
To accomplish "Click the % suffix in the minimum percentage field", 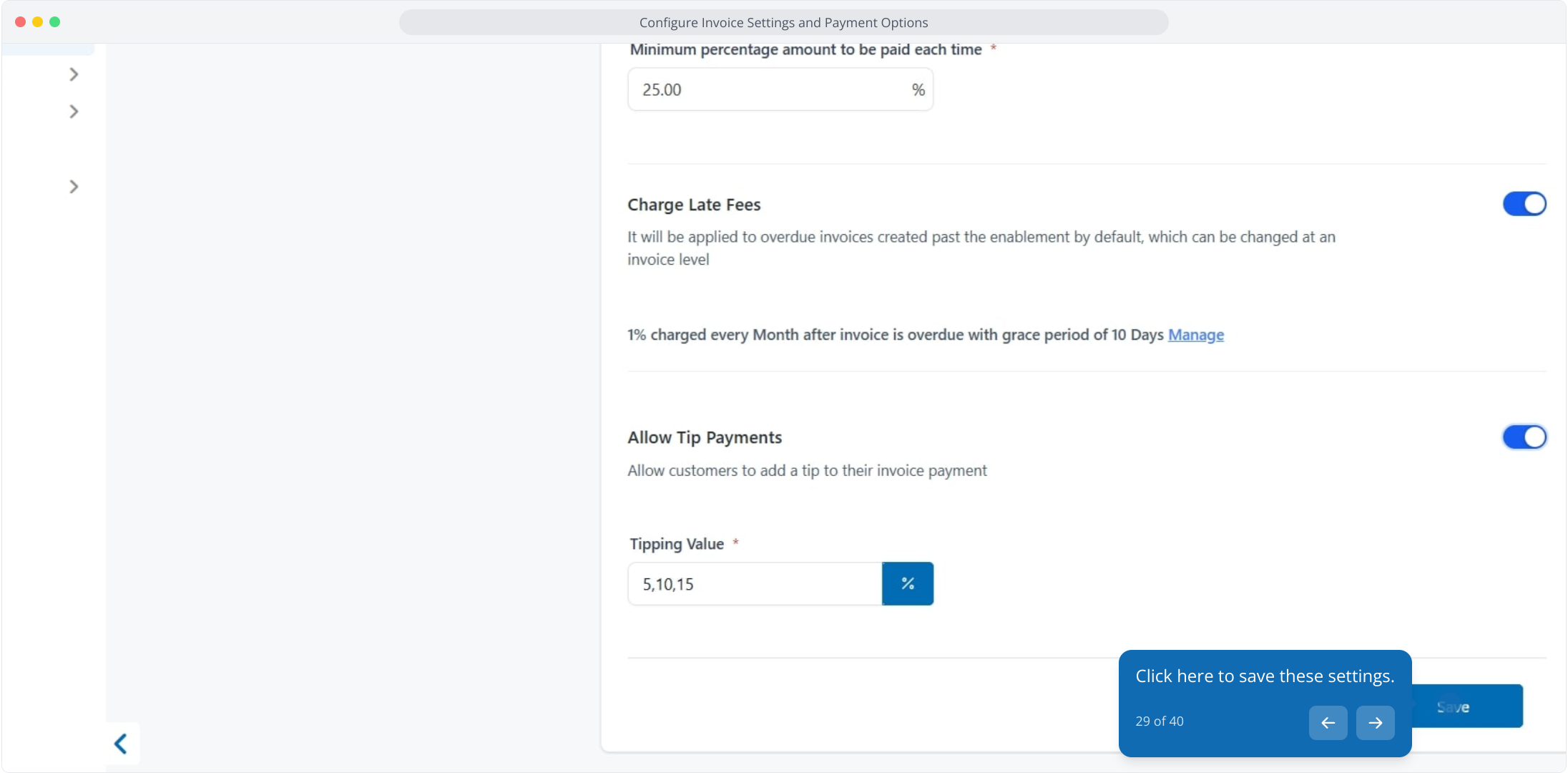I will [918, 90].
